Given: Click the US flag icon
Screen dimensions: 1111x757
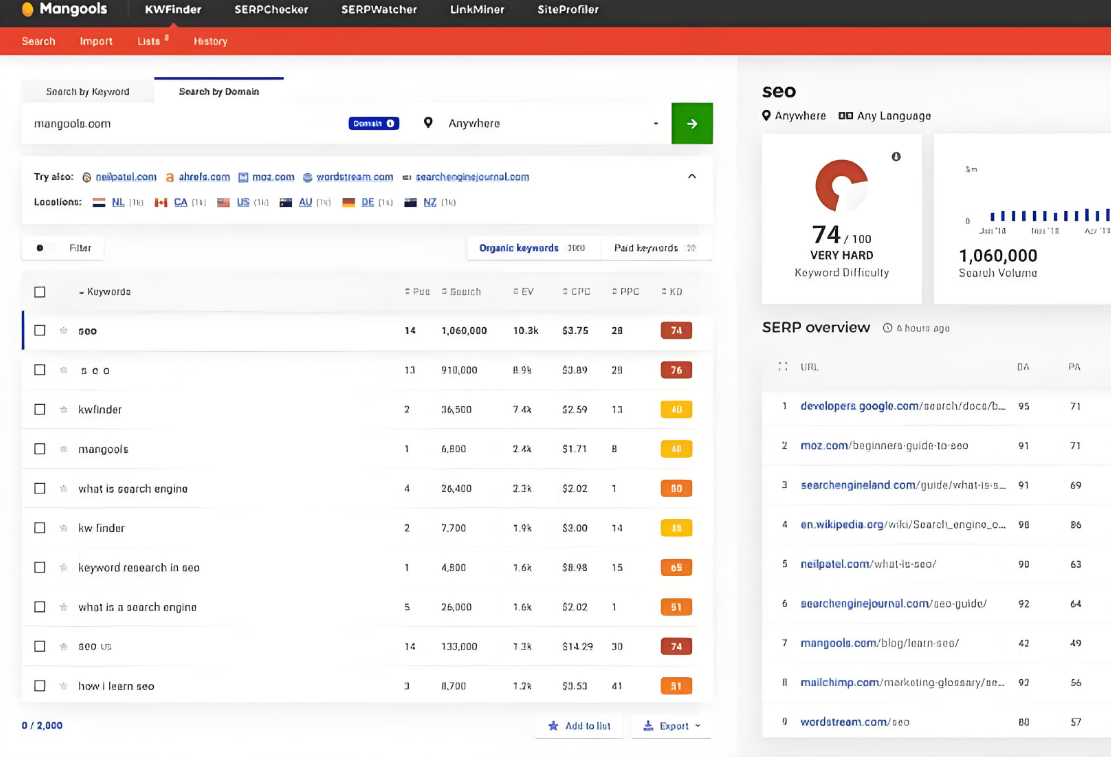Looking at the screenshot, I should (223, 203).
